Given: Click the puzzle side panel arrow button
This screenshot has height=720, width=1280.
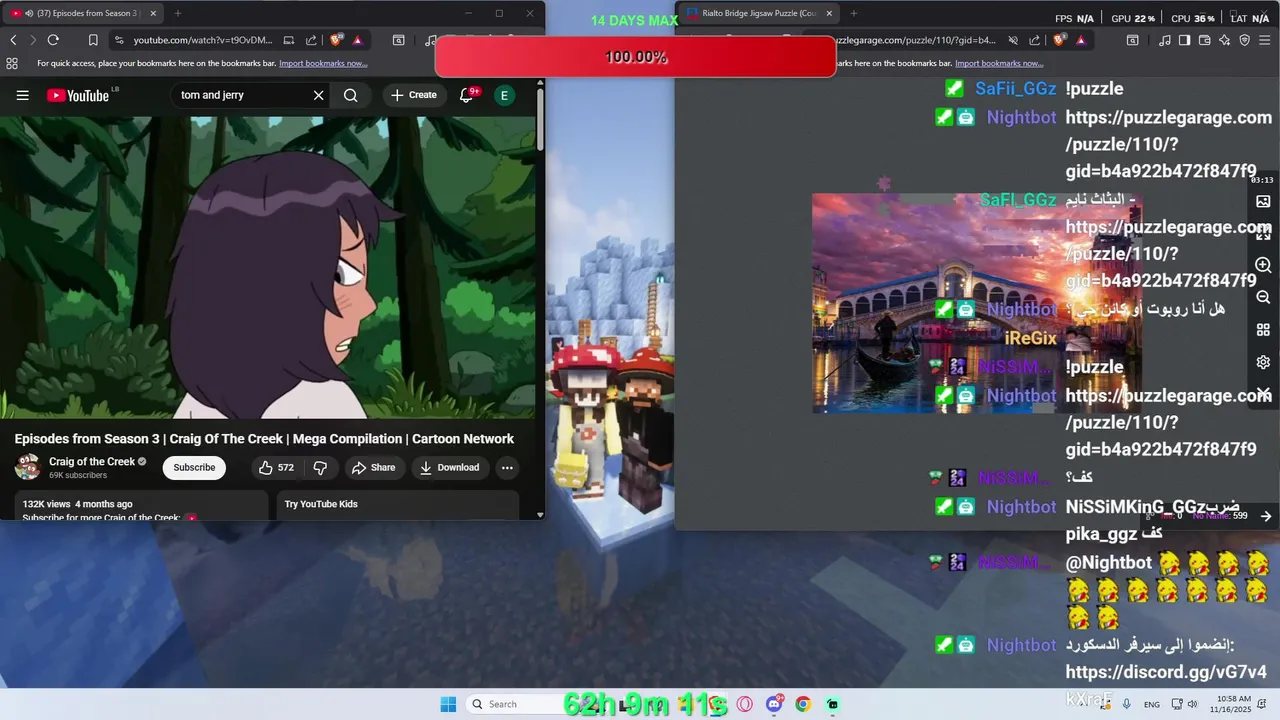Looking at the screenshot, I should point(1265,516).
